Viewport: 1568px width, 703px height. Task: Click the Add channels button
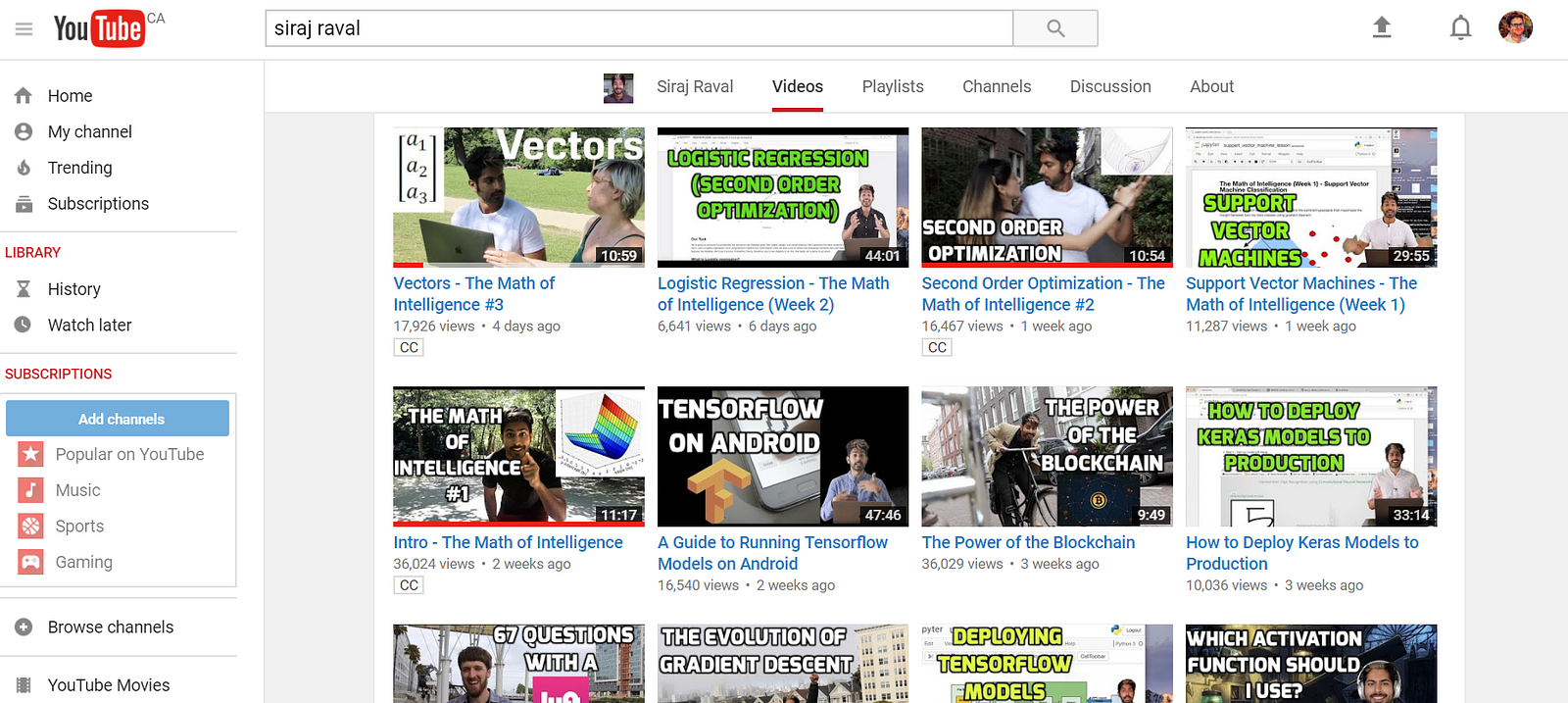(x=118, y=419)
